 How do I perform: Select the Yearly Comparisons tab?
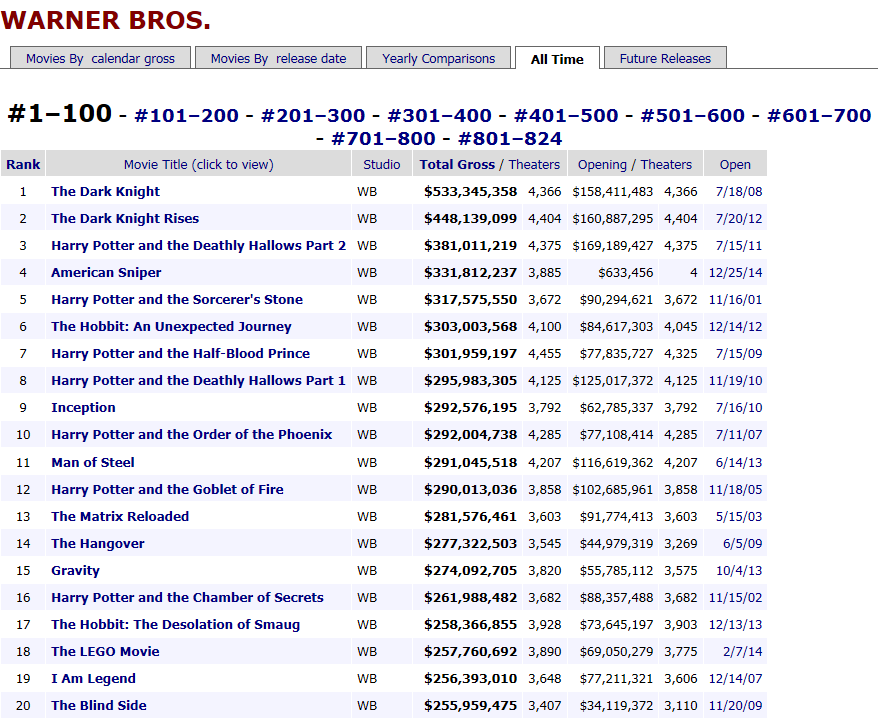[439, 58]
